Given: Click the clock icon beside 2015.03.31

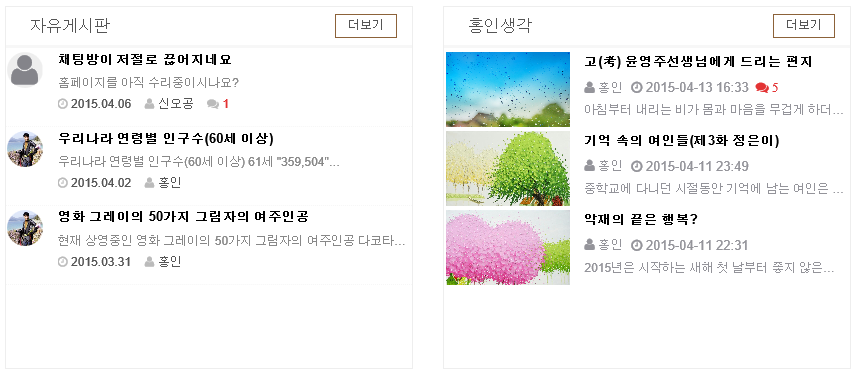Looking at the screenshot, I should tap(63, 262).
